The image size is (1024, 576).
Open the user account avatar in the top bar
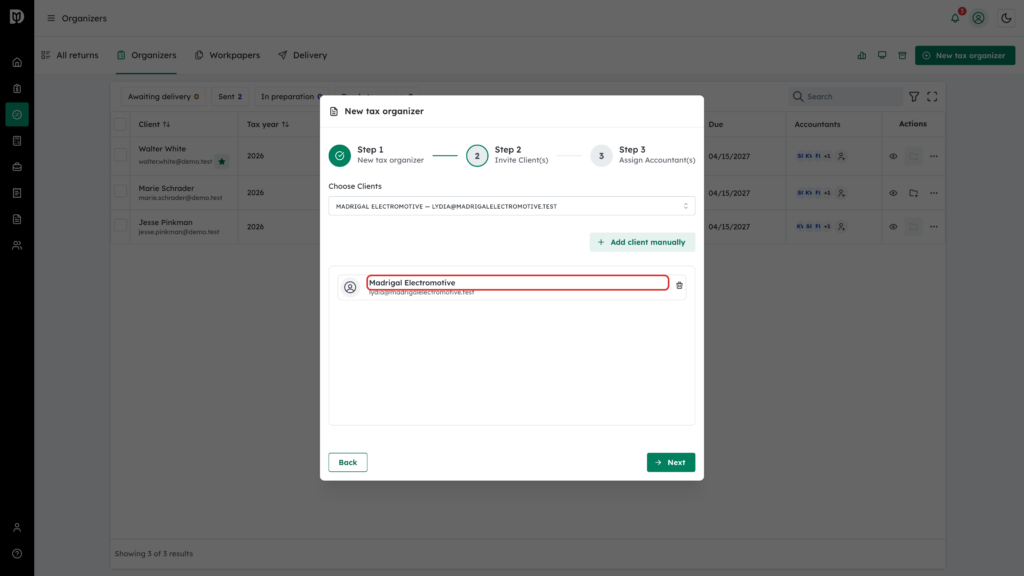[978, 18]
